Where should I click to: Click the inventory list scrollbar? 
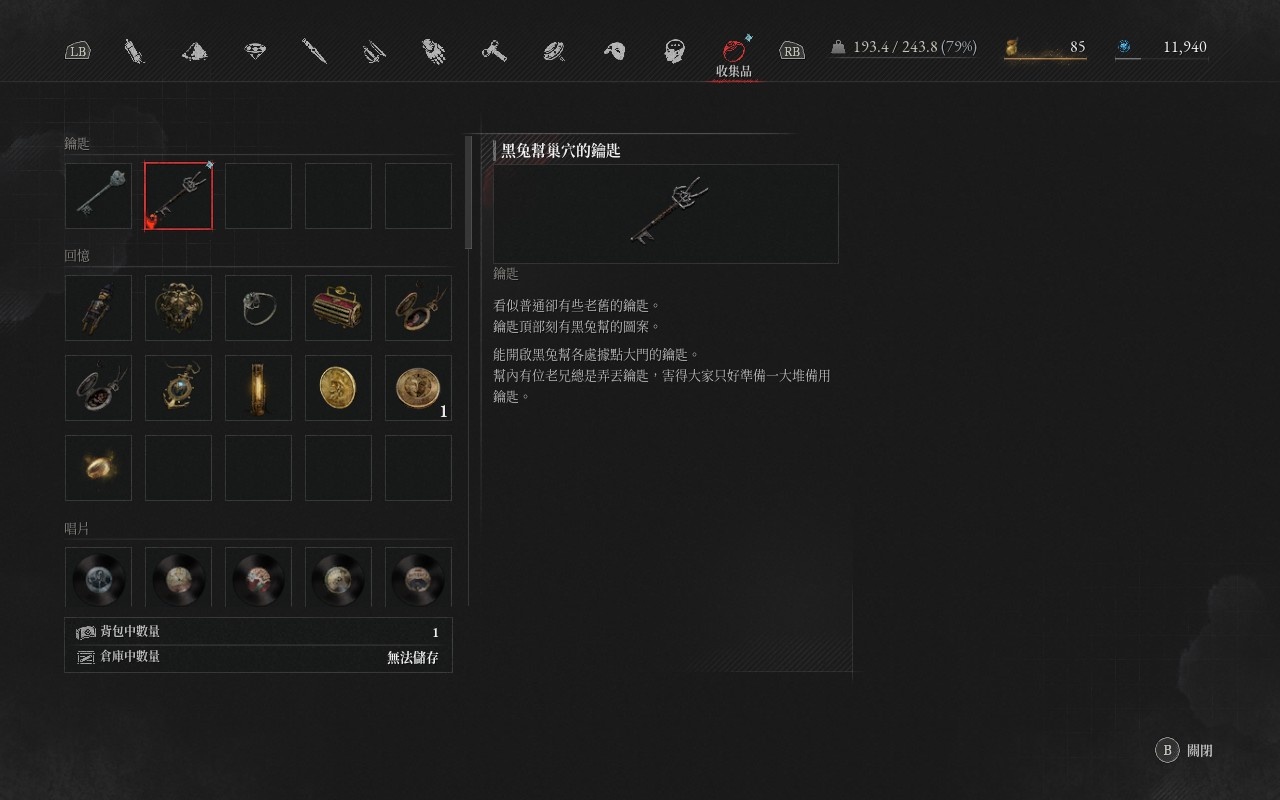coord(468,193)
